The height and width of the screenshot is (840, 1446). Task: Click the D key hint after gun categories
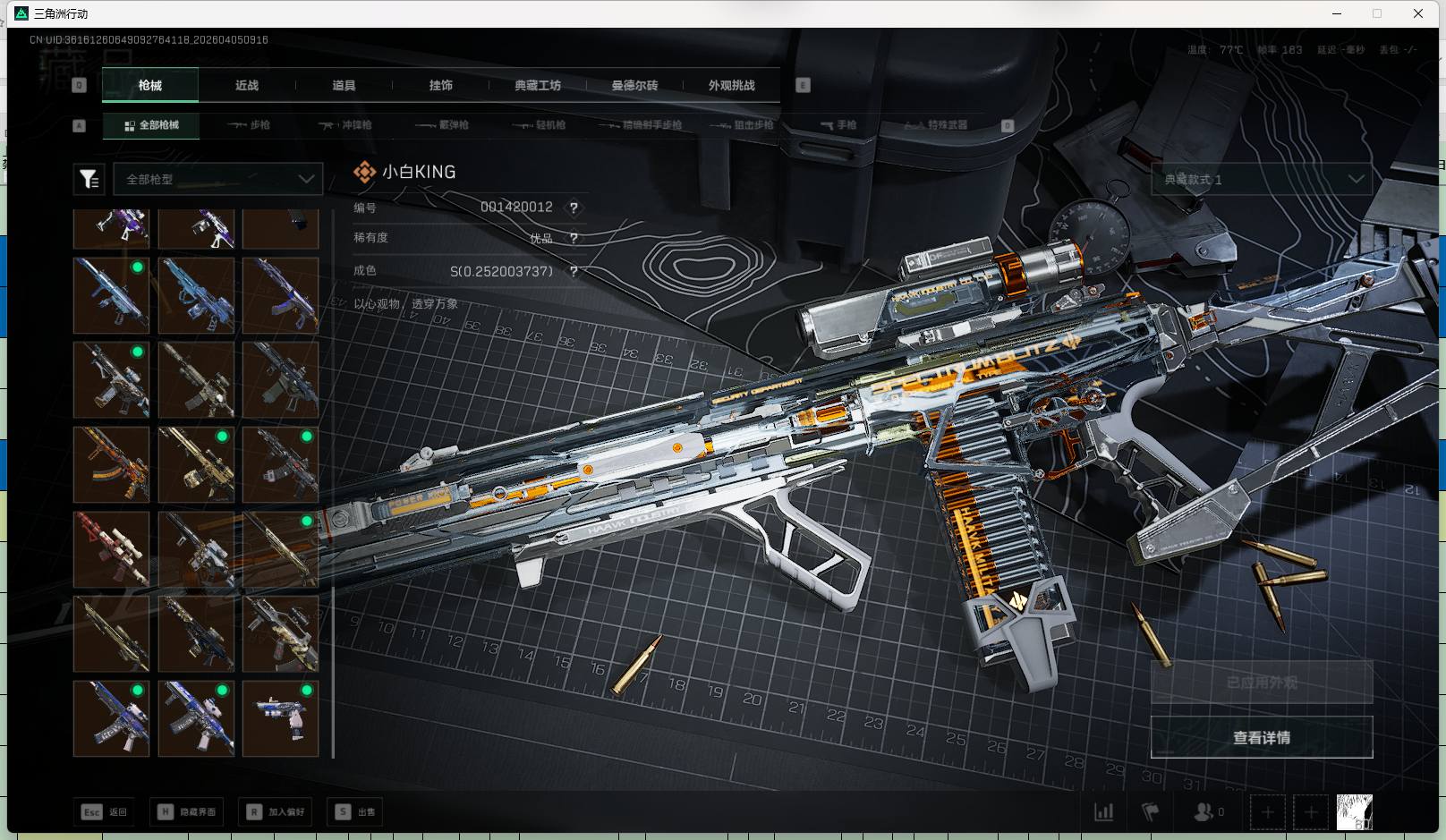1008,125
